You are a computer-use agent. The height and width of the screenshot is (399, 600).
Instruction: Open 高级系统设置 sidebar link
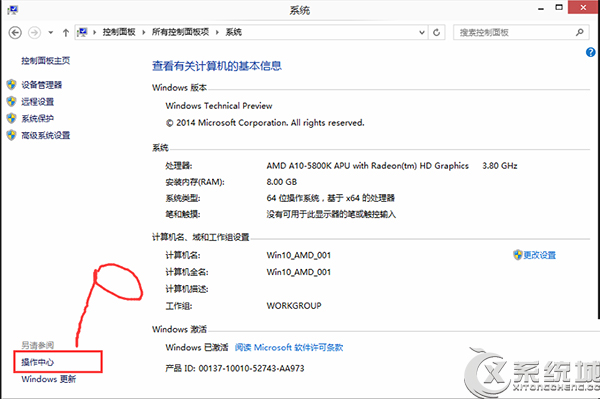[x=46, y=135]
